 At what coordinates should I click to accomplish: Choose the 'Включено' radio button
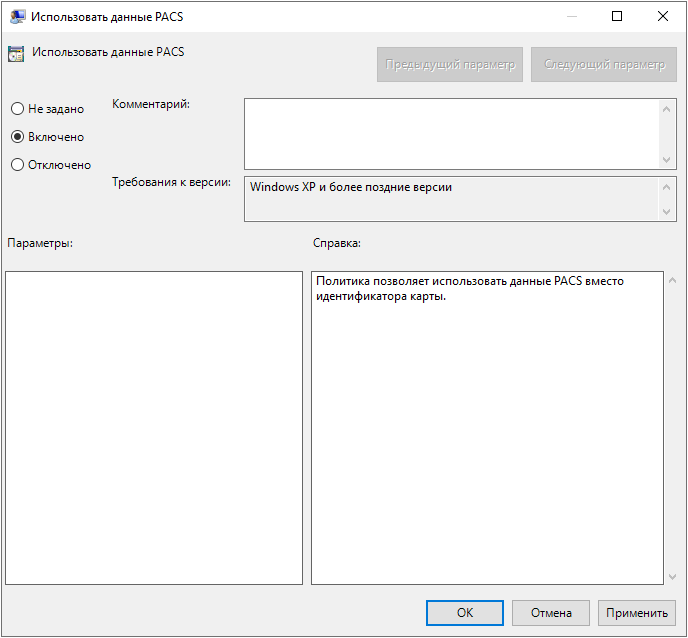[x=18, y=137]
